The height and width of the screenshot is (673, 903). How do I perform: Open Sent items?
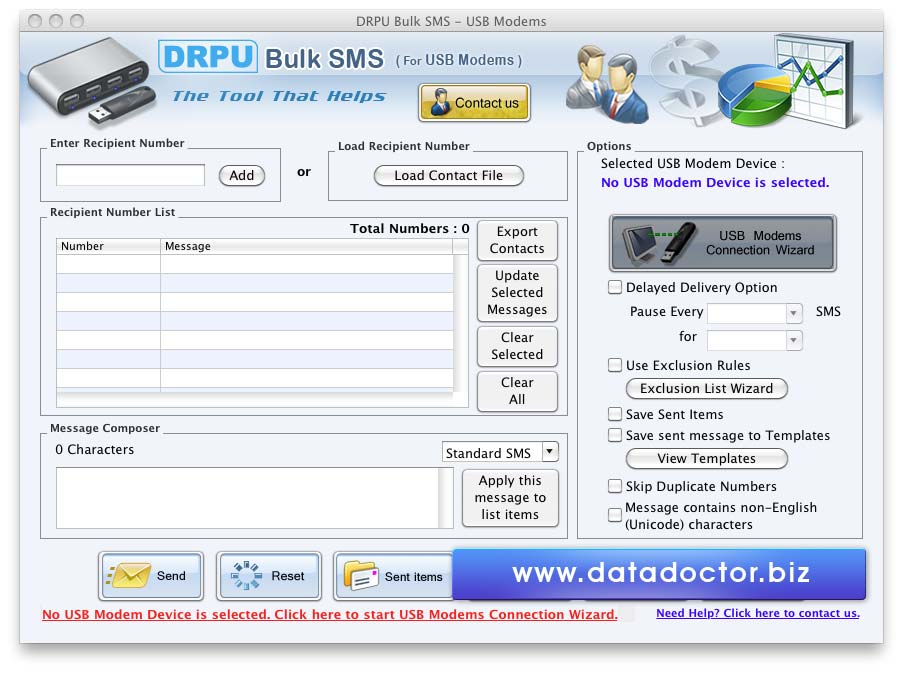pyautogui.click(x=393, y=576)
